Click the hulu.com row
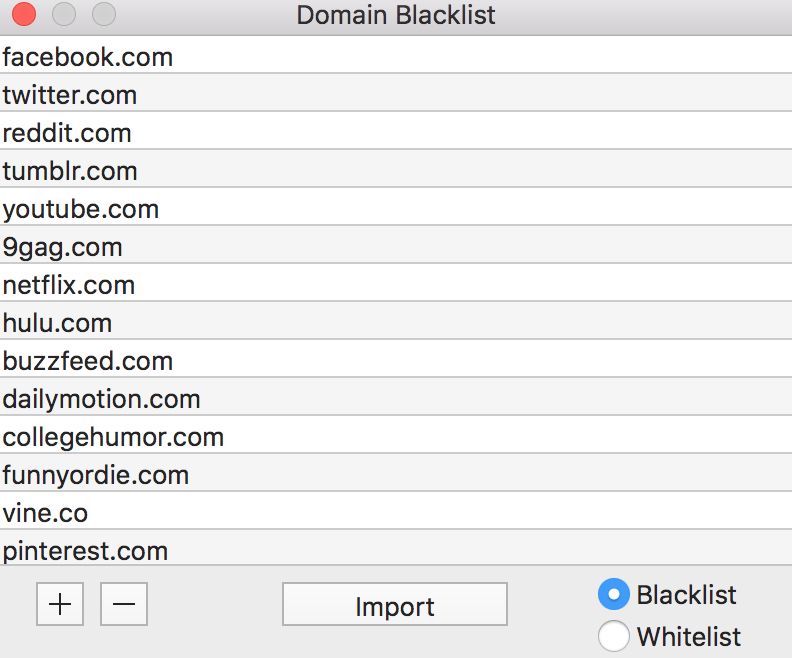The image size is (792, 658). (57, 323)
